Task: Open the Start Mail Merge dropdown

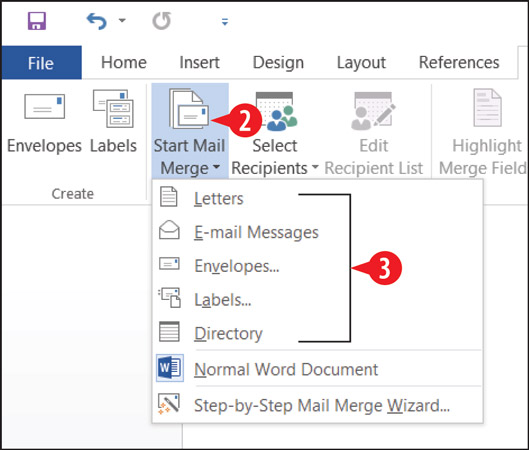Action: [190, 131]
